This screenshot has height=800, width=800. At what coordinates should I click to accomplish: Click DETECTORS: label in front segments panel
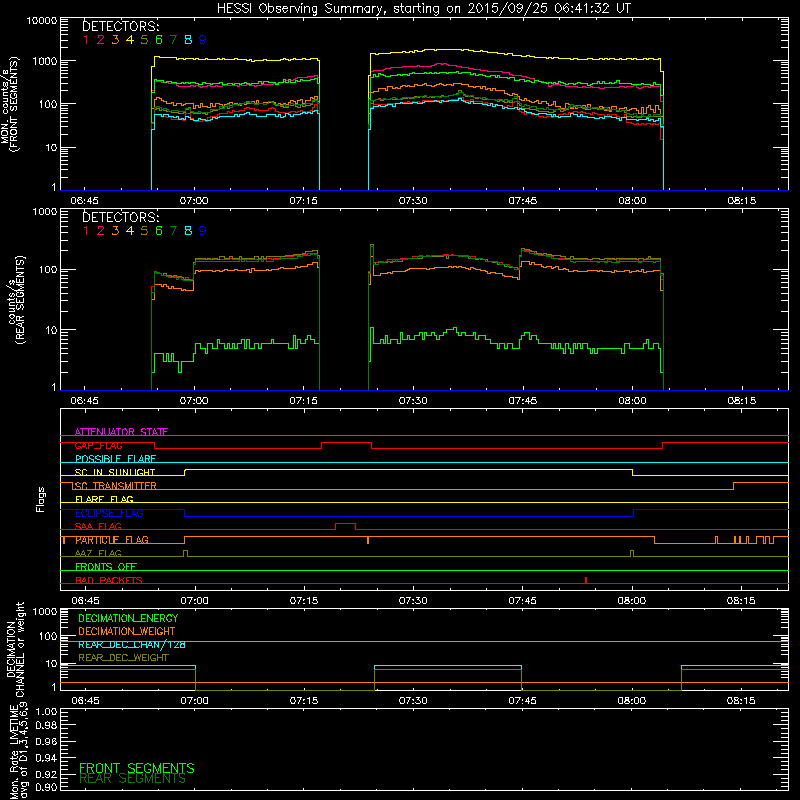(121, 26)
